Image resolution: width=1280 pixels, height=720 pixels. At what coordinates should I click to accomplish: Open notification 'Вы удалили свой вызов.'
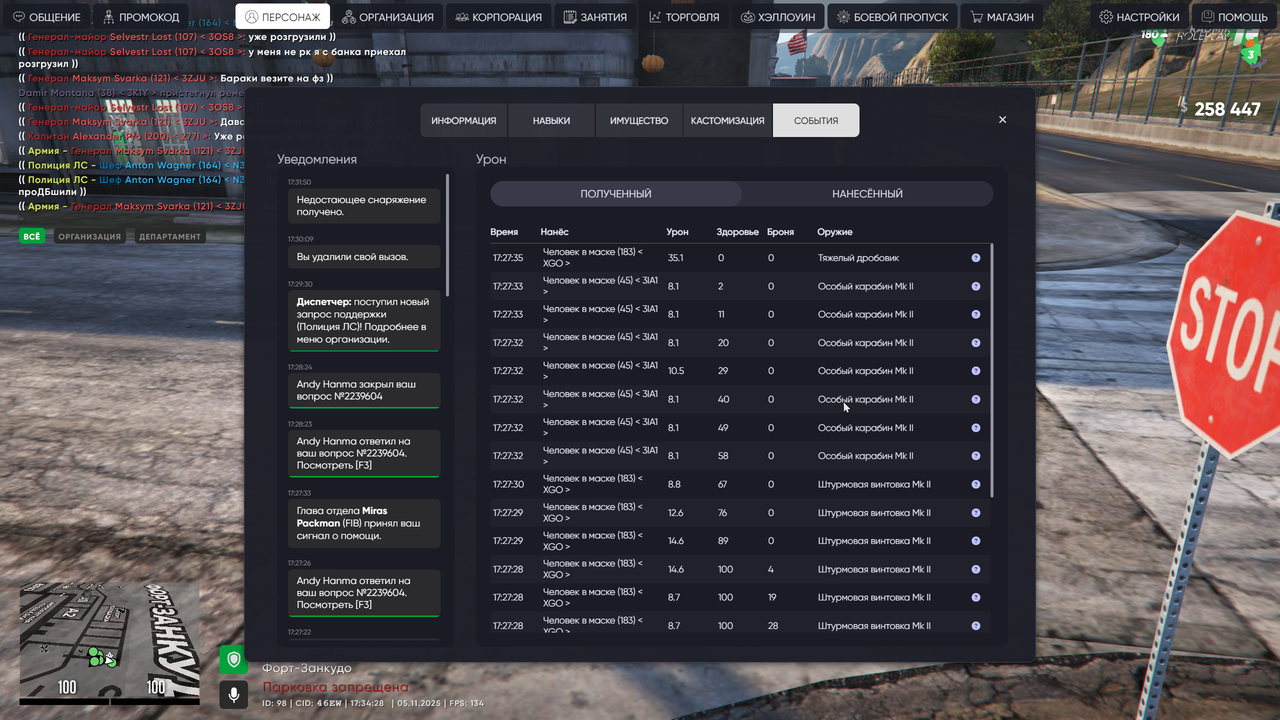[x=364, y=257]
